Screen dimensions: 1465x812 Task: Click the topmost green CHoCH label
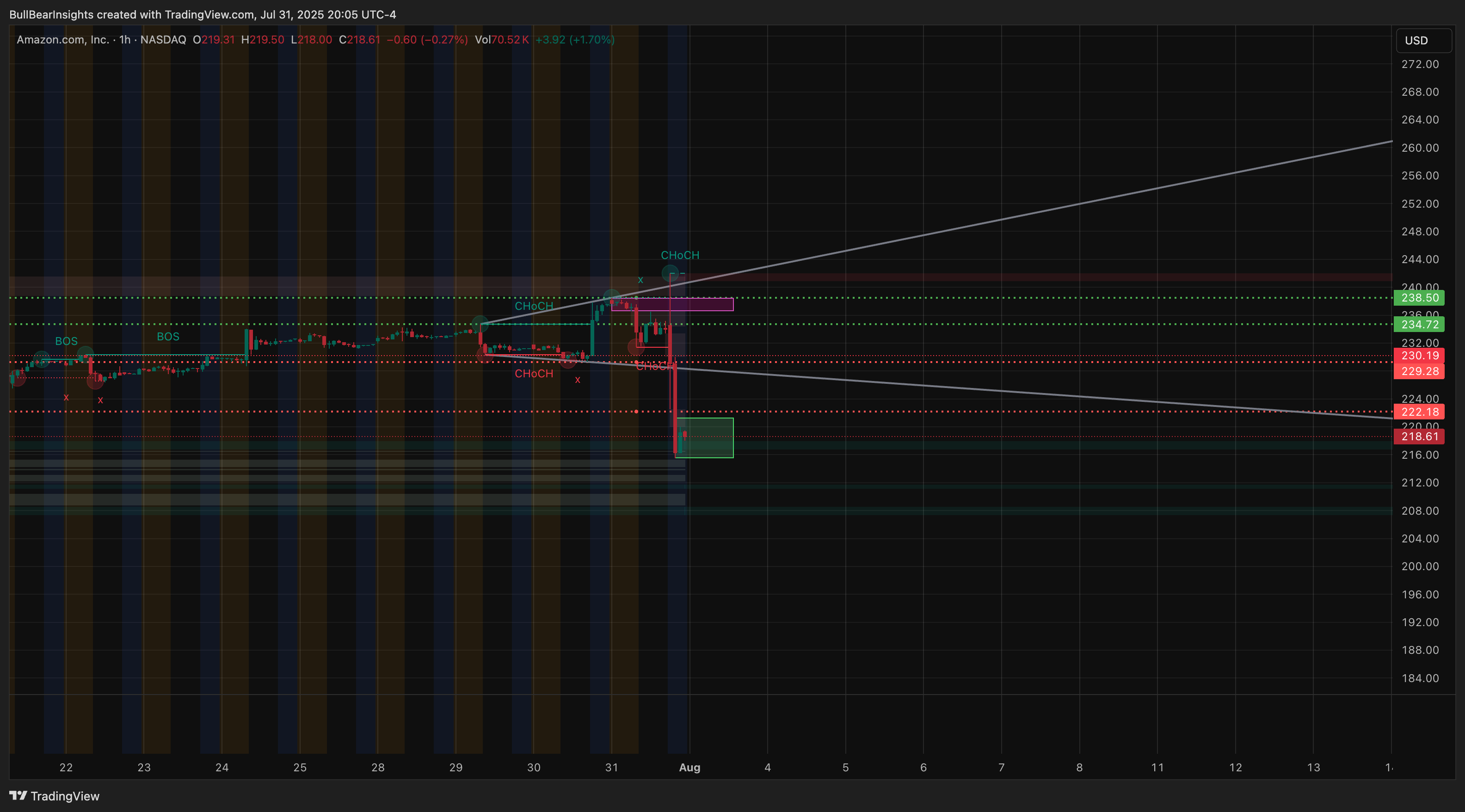point(680,255)
